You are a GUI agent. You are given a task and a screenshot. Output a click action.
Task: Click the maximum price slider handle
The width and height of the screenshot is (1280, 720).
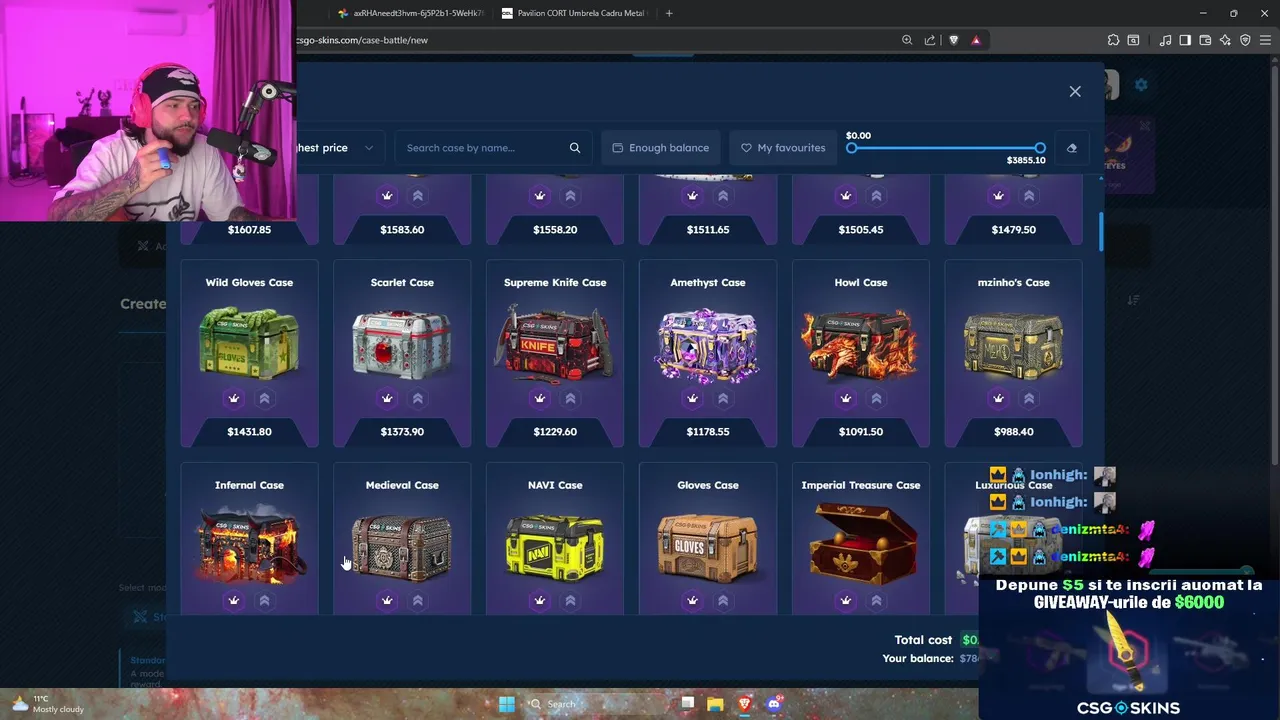point(1040,148)
